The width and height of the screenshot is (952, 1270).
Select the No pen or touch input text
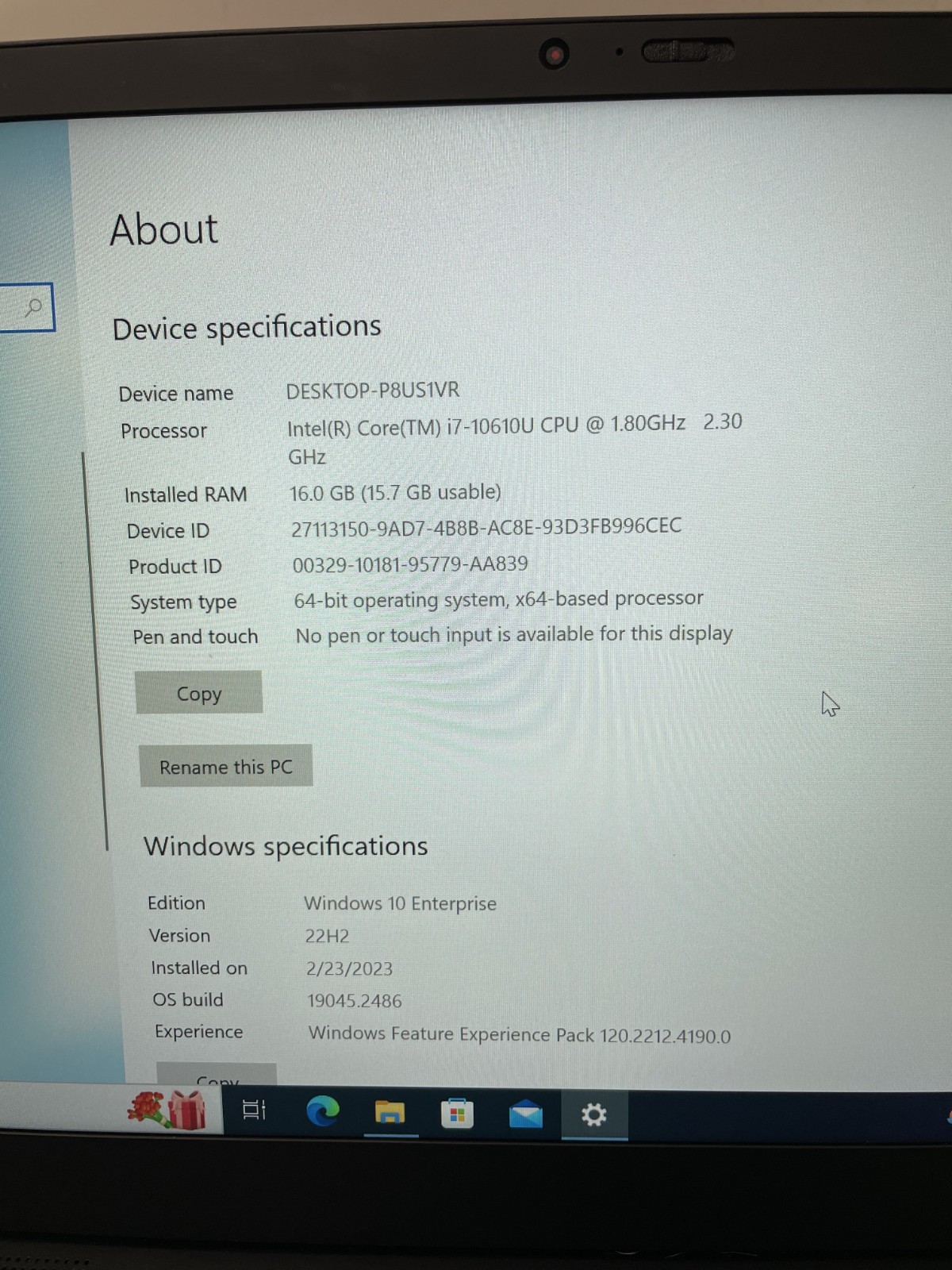point(514,634)
